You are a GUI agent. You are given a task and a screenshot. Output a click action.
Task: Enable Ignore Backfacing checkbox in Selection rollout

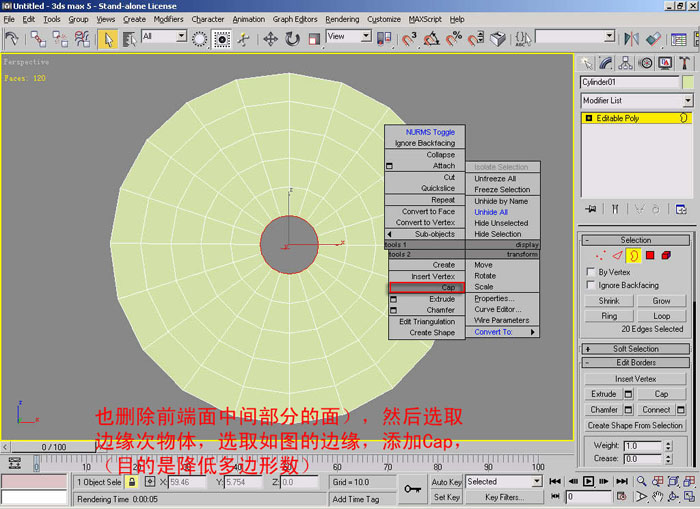(590, 284)
